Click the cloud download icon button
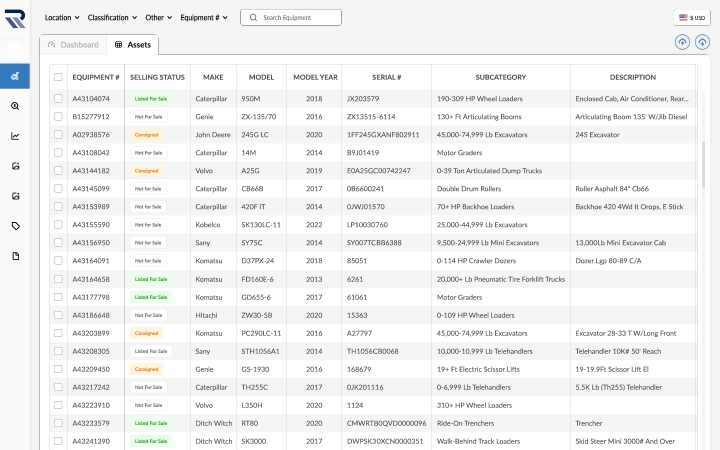Viewport: 720px width, 450px height. click(702, 42)
